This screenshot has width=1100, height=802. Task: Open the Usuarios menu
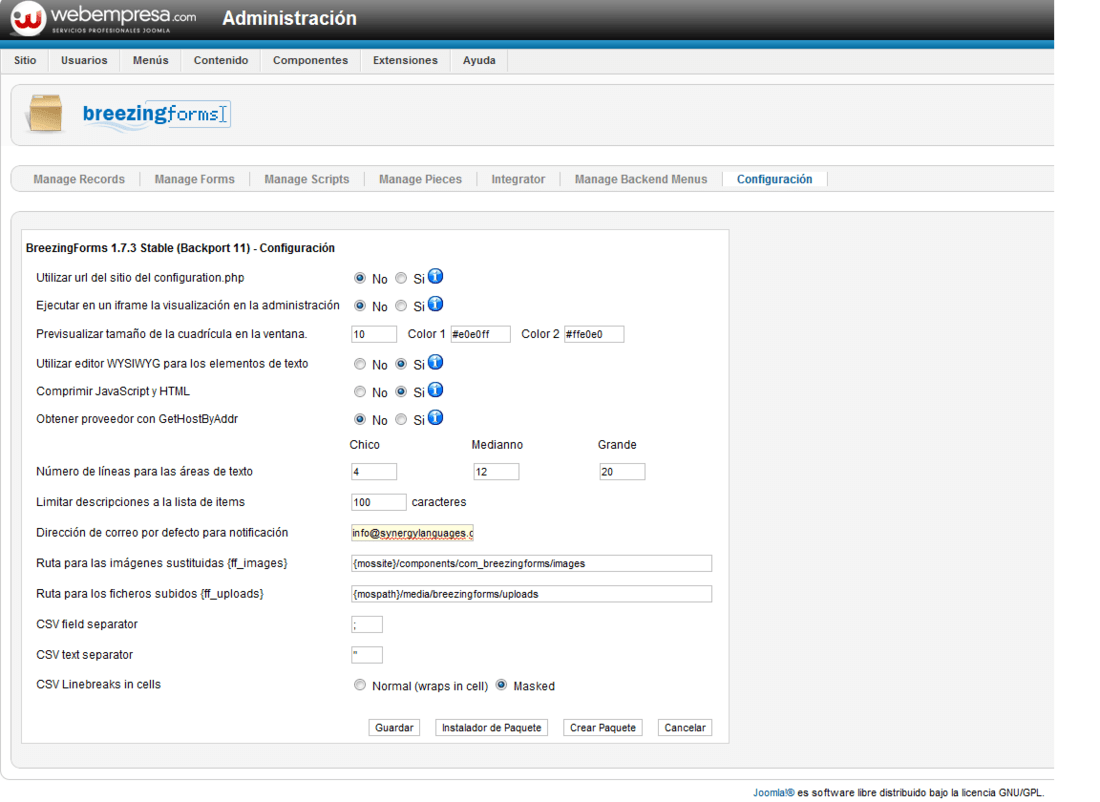pos(84,60)
